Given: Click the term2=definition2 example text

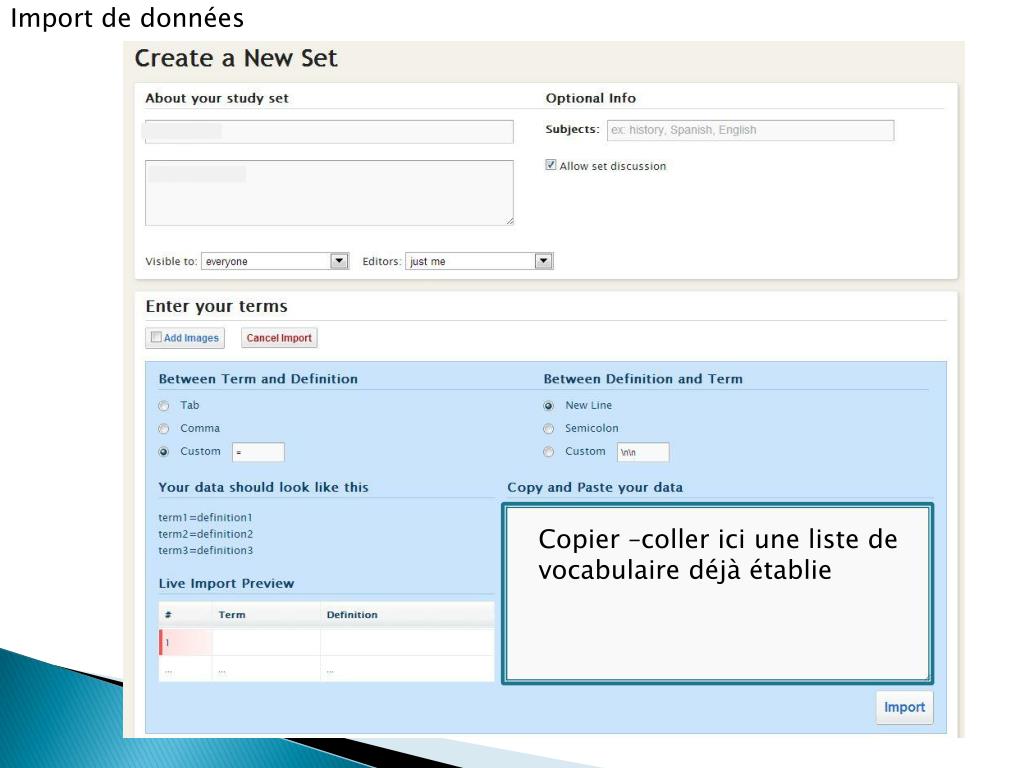Looking at the screenshot, I should 205,534.
